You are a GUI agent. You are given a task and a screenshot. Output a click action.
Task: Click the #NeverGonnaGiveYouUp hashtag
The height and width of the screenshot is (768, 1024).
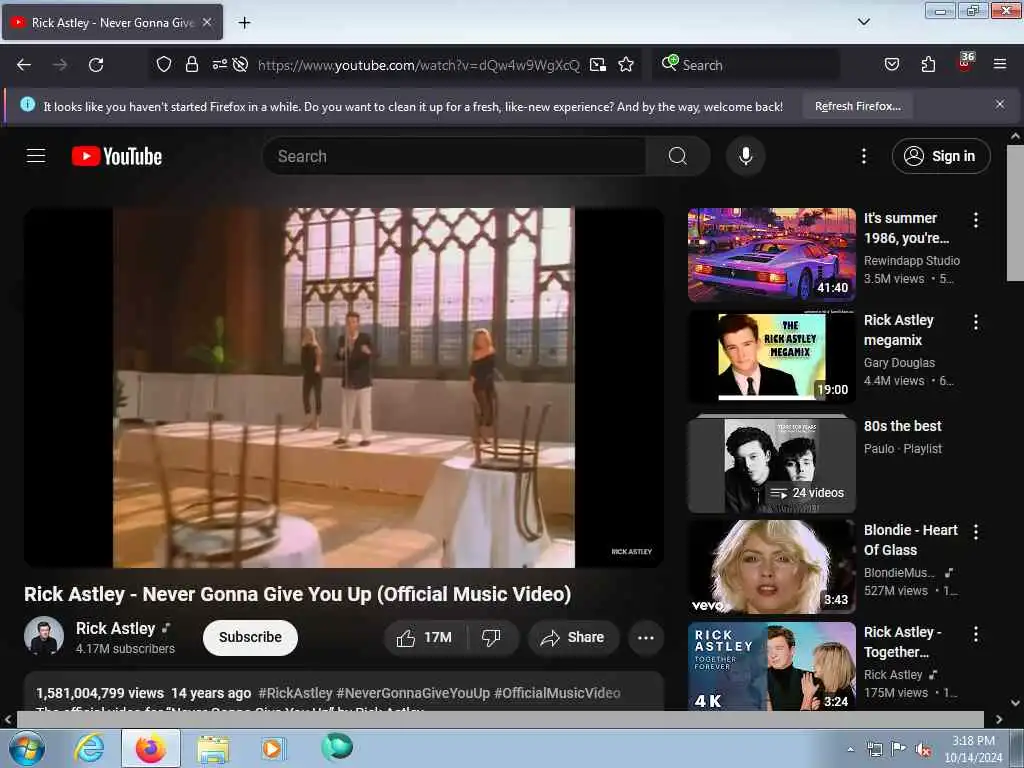point(413,693)
